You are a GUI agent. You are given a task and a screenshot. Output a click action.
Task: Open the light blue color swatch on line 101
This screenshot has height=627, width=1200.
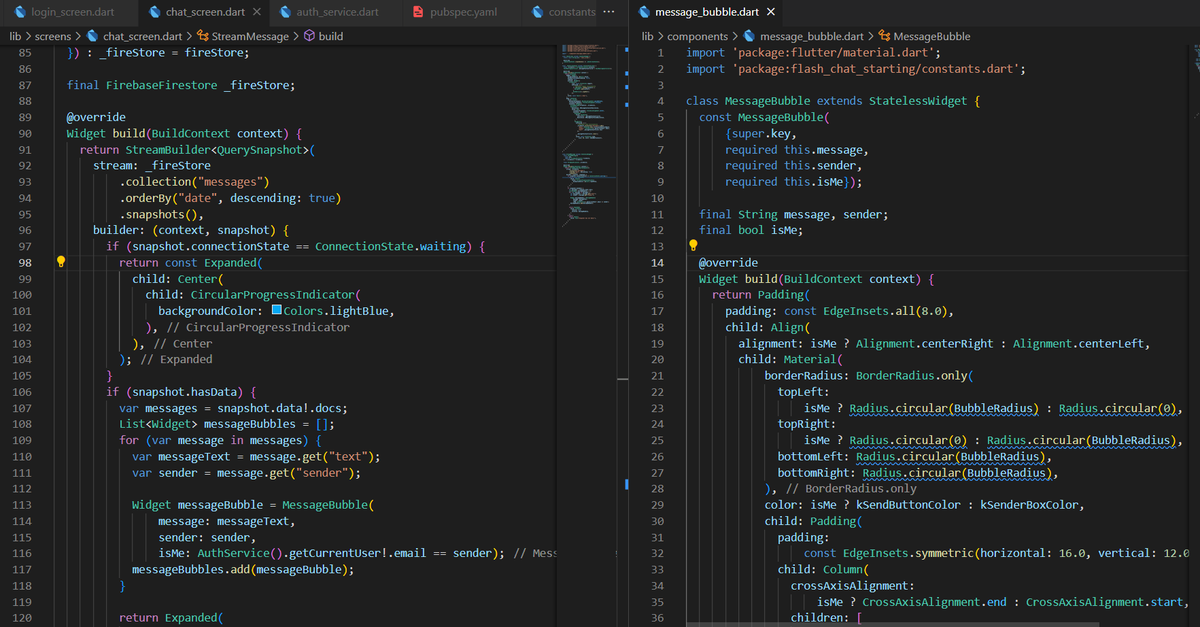coord(277,310)
